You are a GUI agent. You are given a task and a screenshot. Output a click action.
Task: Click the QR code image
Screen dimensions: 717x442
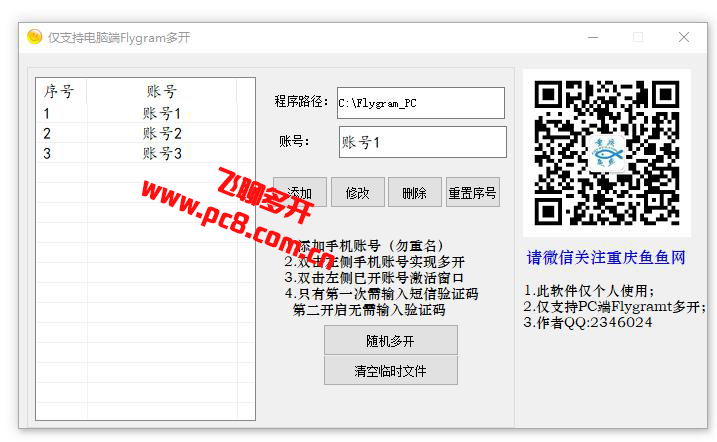click(x=607, y=153)
